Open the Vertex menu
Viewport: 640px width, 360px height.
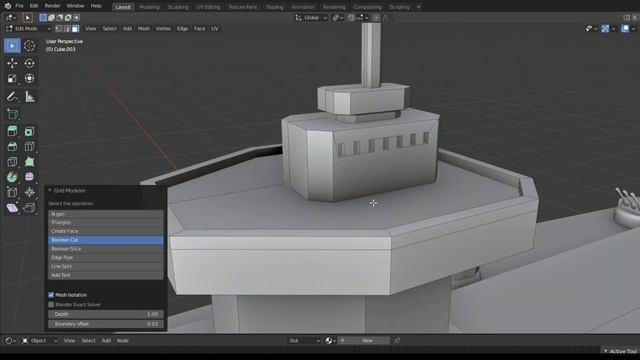163,29
